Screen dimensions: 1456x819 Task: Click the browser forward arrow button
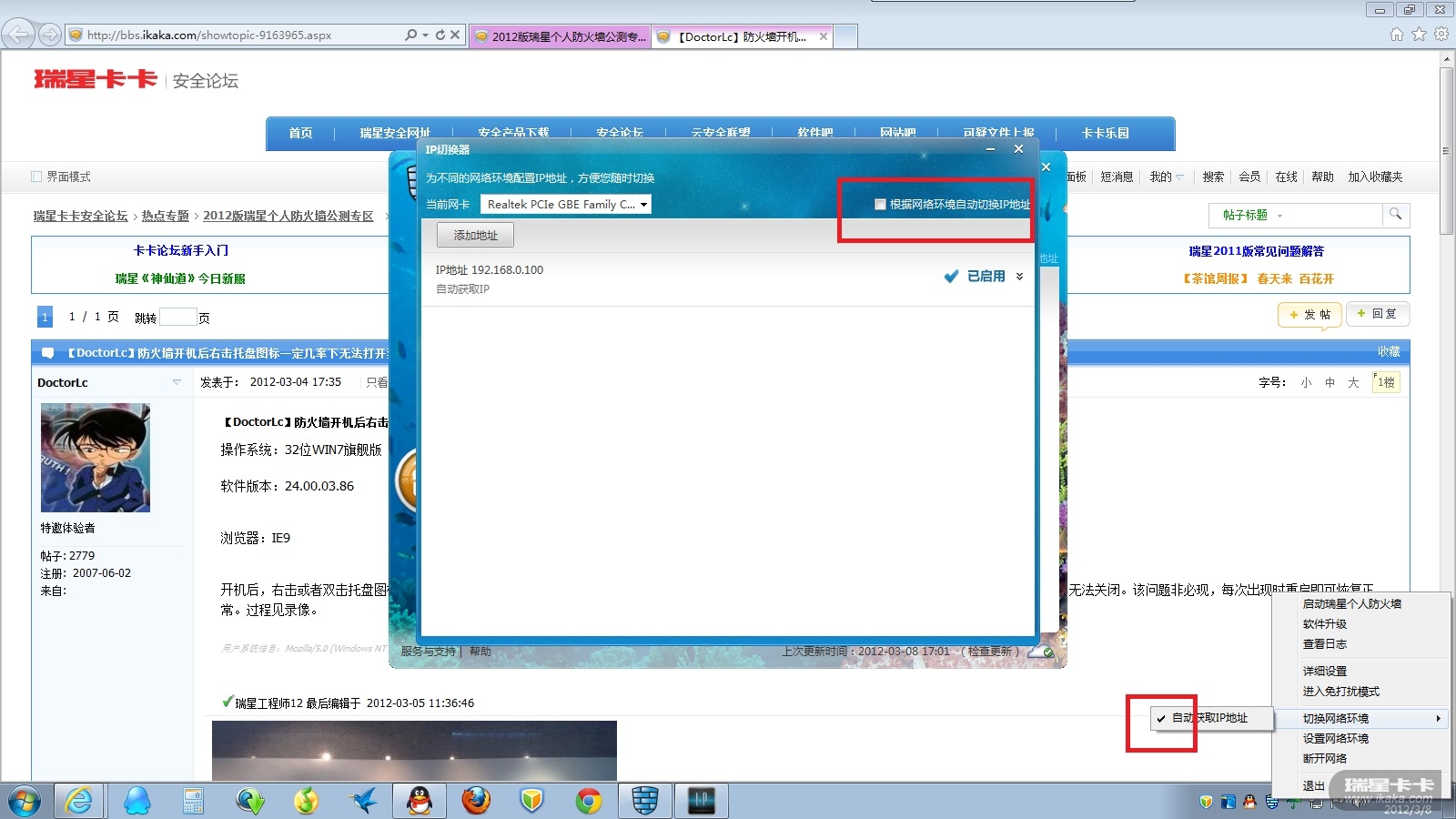tap(50, 35)
